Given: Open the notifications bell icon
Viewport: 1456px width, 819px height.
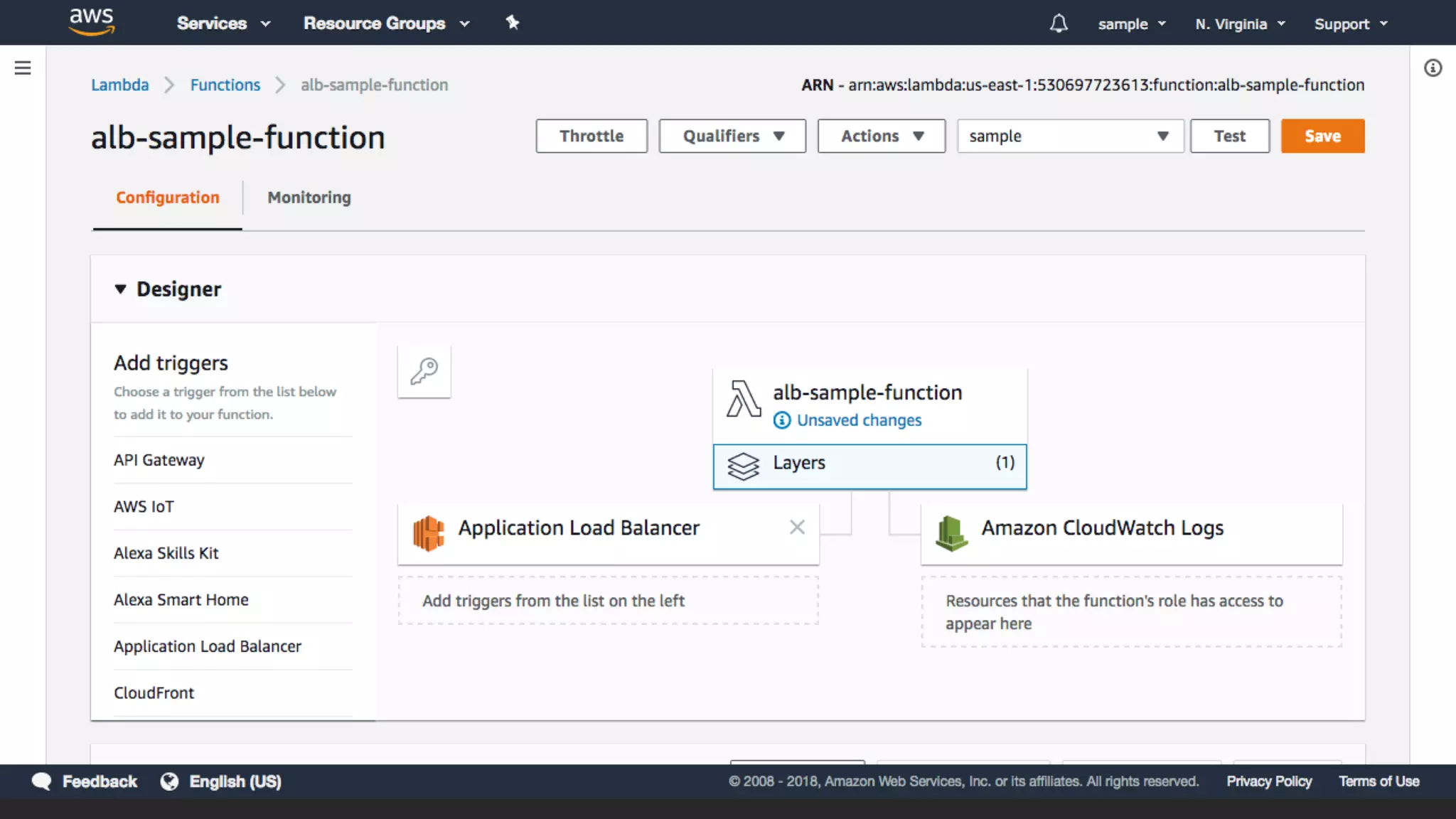Looking at the screenshot, I should pos(1059,23).
